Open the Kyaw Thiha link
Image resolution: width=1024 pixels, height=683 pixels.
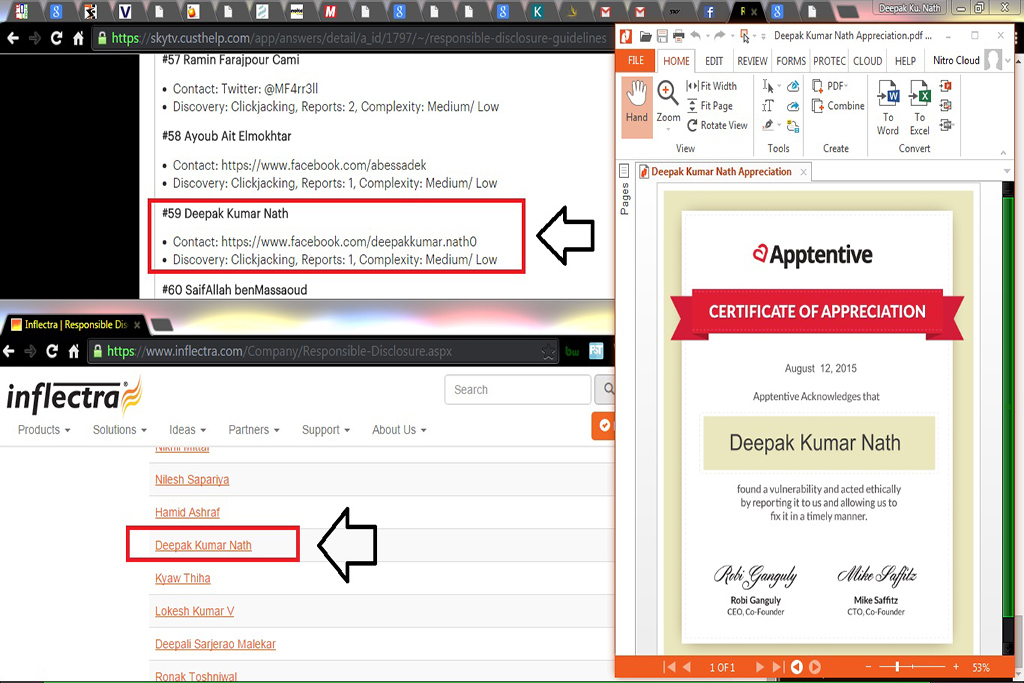click(183, 579)
